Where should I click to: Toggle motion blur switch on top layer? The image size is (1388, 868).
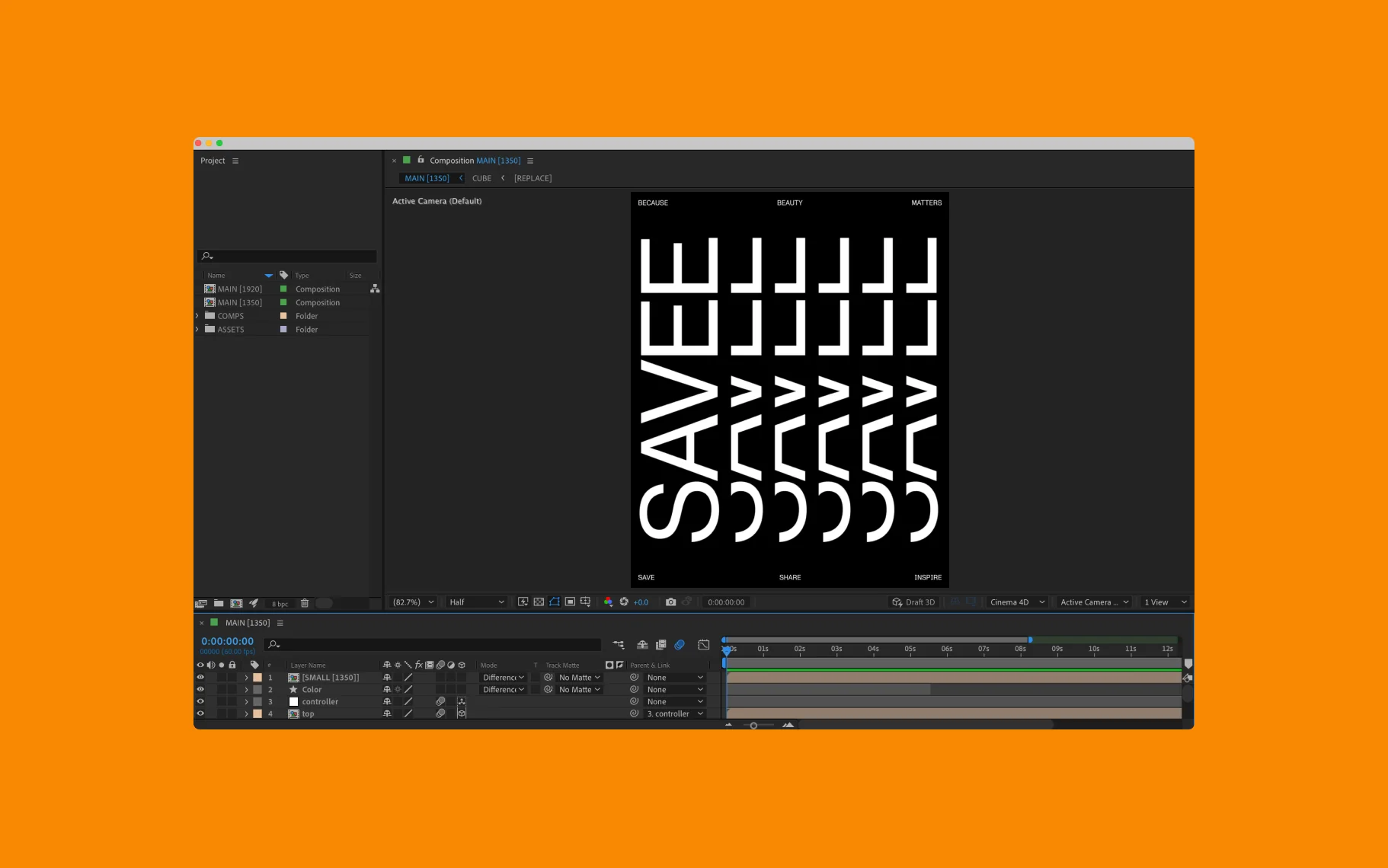440,713
